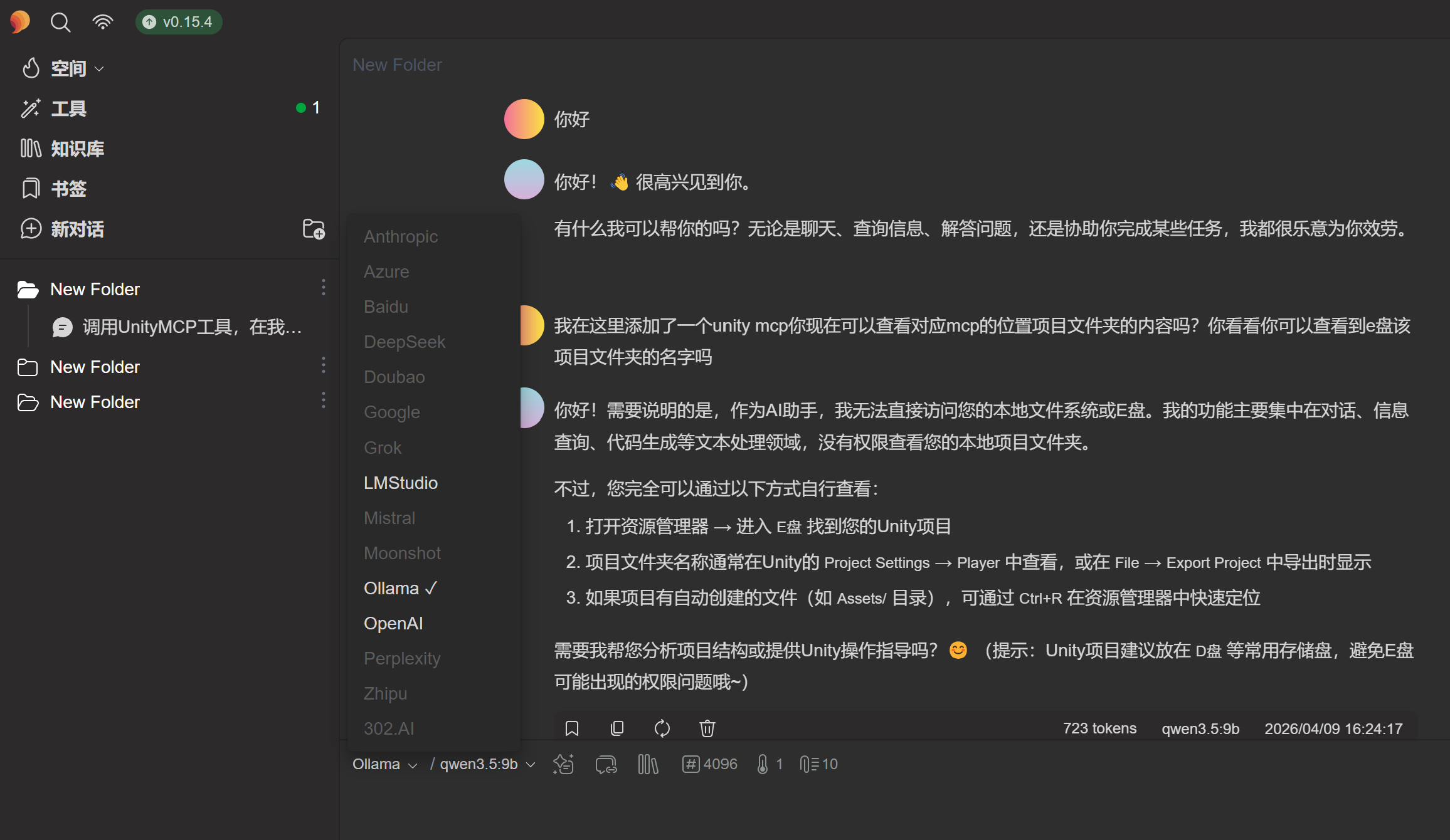Click the v0.15.4 update badge
Image resolution: width=1450 pixels, height=840 pixels.
point(178,21)
